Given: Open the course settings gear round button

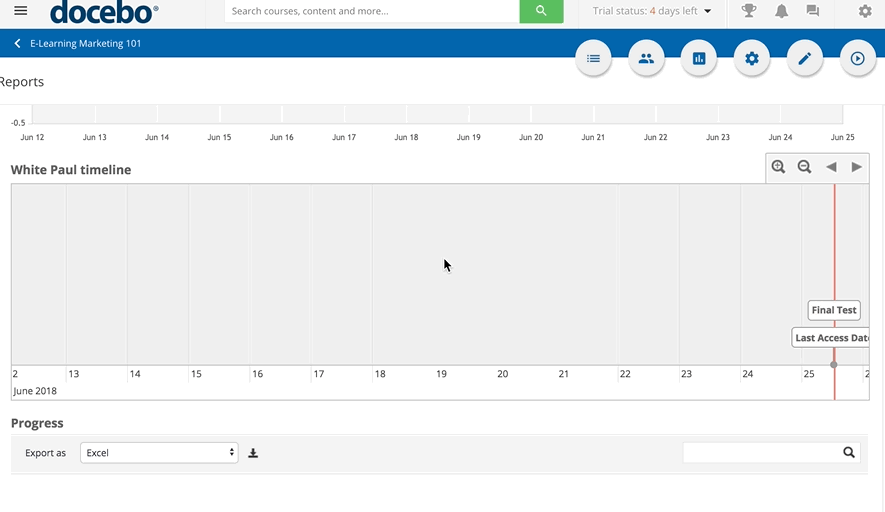Looking at the screenshot, I should click(x=752, y=58).
